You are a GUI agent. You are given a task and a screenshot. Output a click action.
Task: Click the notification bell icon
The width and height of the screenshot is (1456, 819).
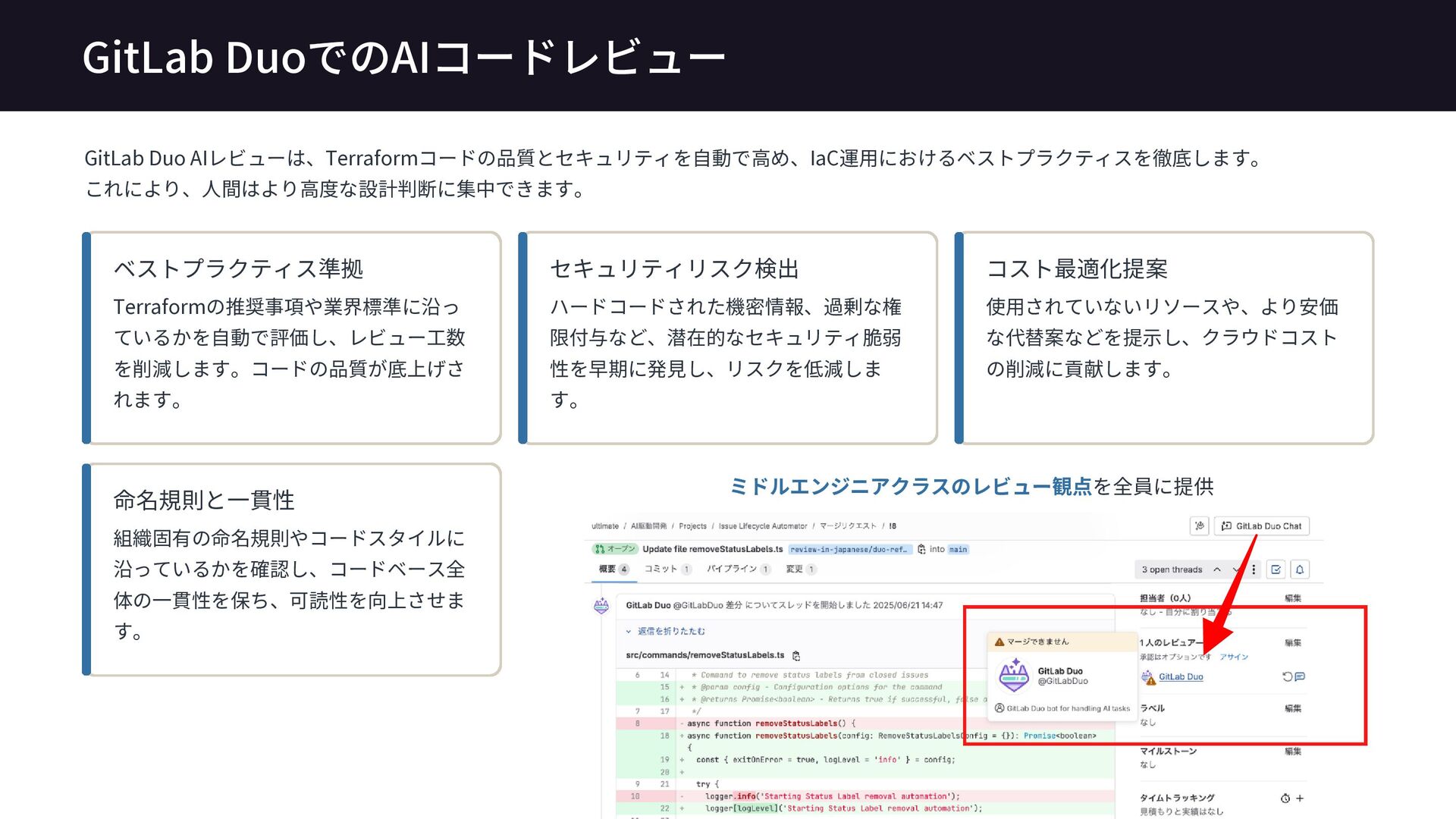click(1300, 570)
